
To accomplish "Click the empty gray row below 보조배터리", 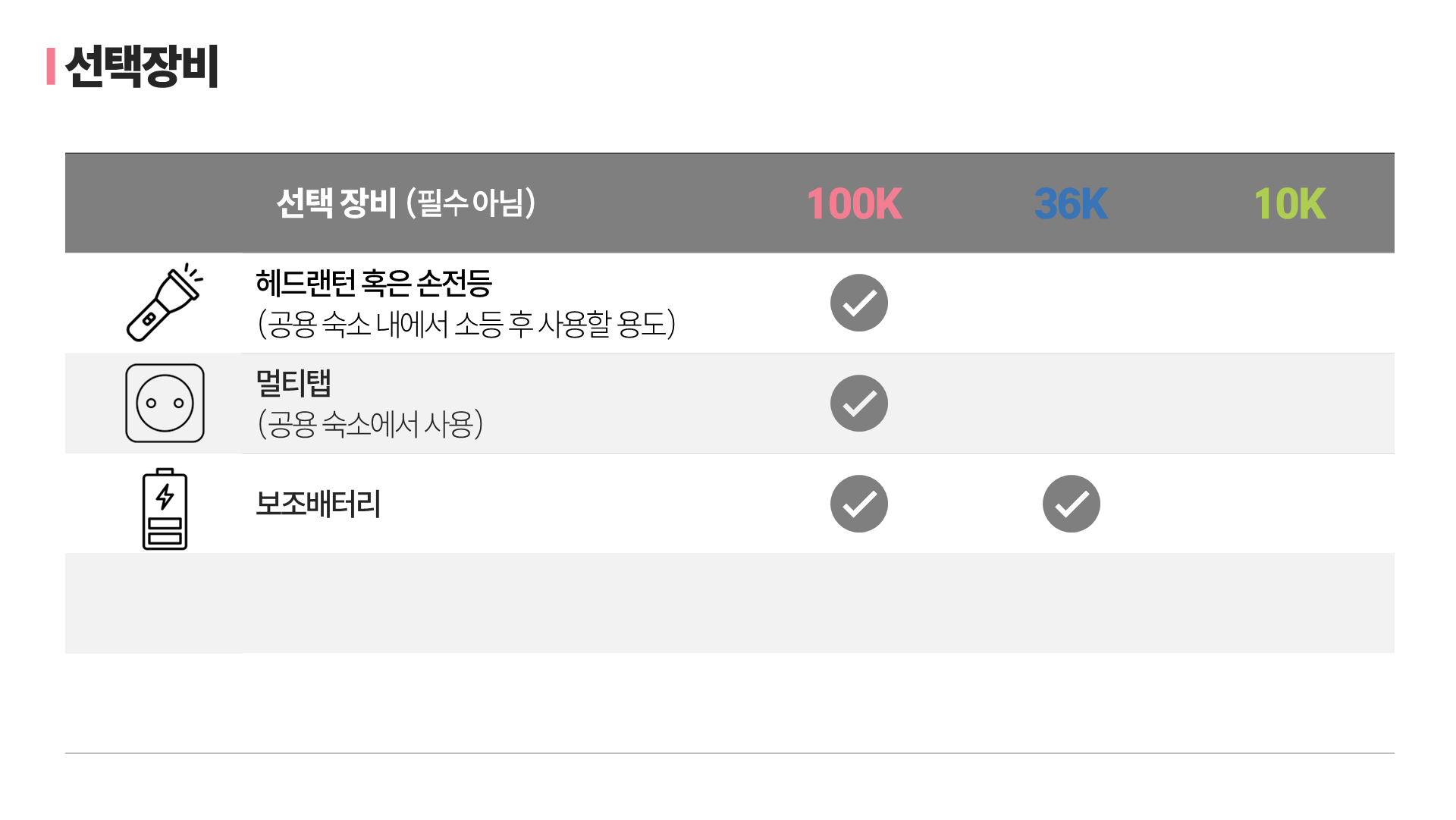I will (730, 603).
